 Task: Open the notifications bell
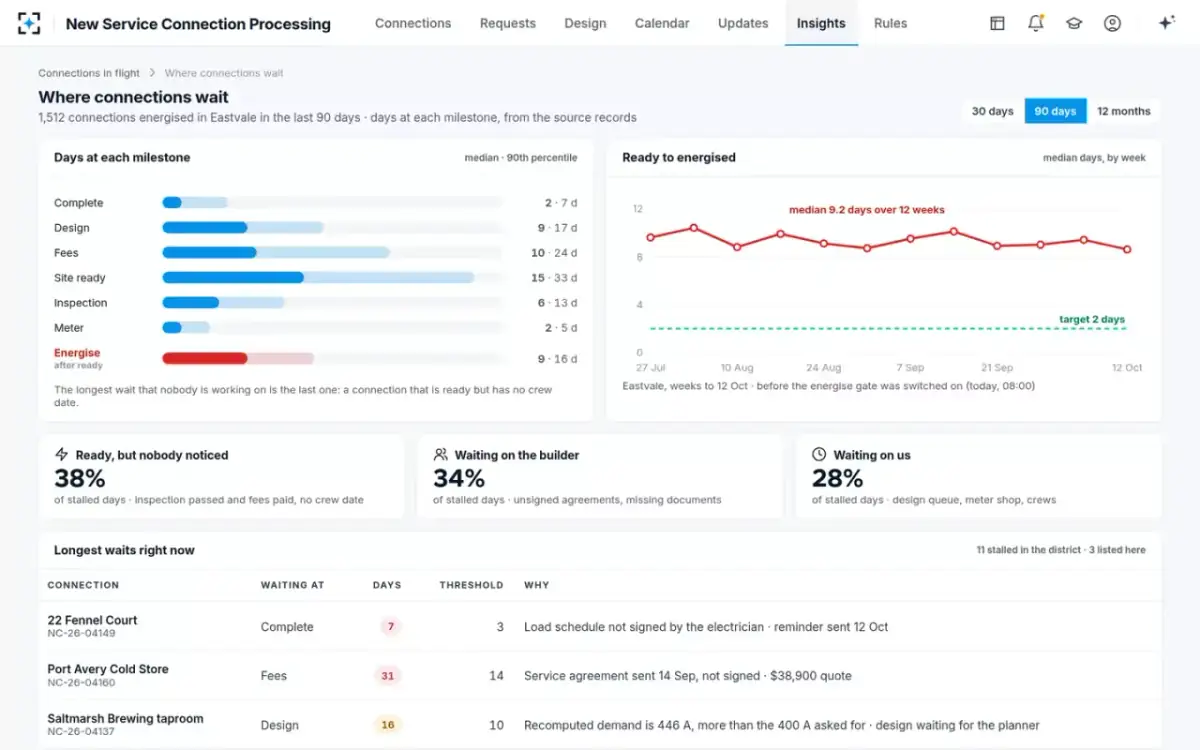(1036, 23)
